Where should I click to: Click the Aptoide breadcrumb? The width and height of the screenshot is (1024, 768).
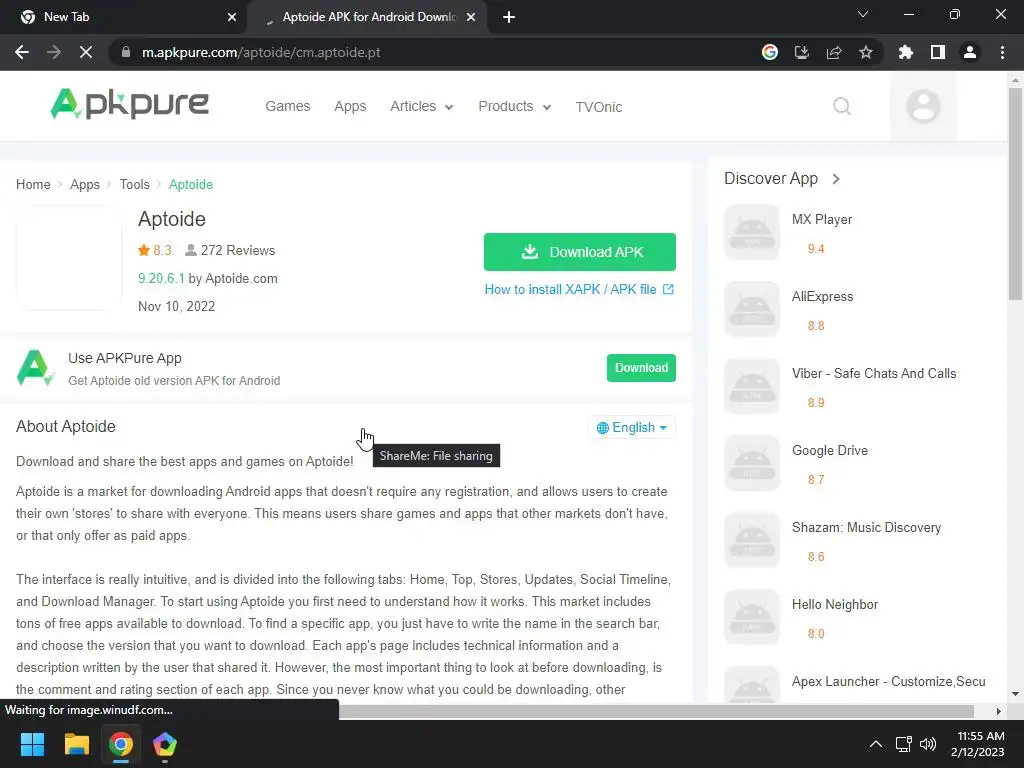pyautogui.click(x=191, y=184)
